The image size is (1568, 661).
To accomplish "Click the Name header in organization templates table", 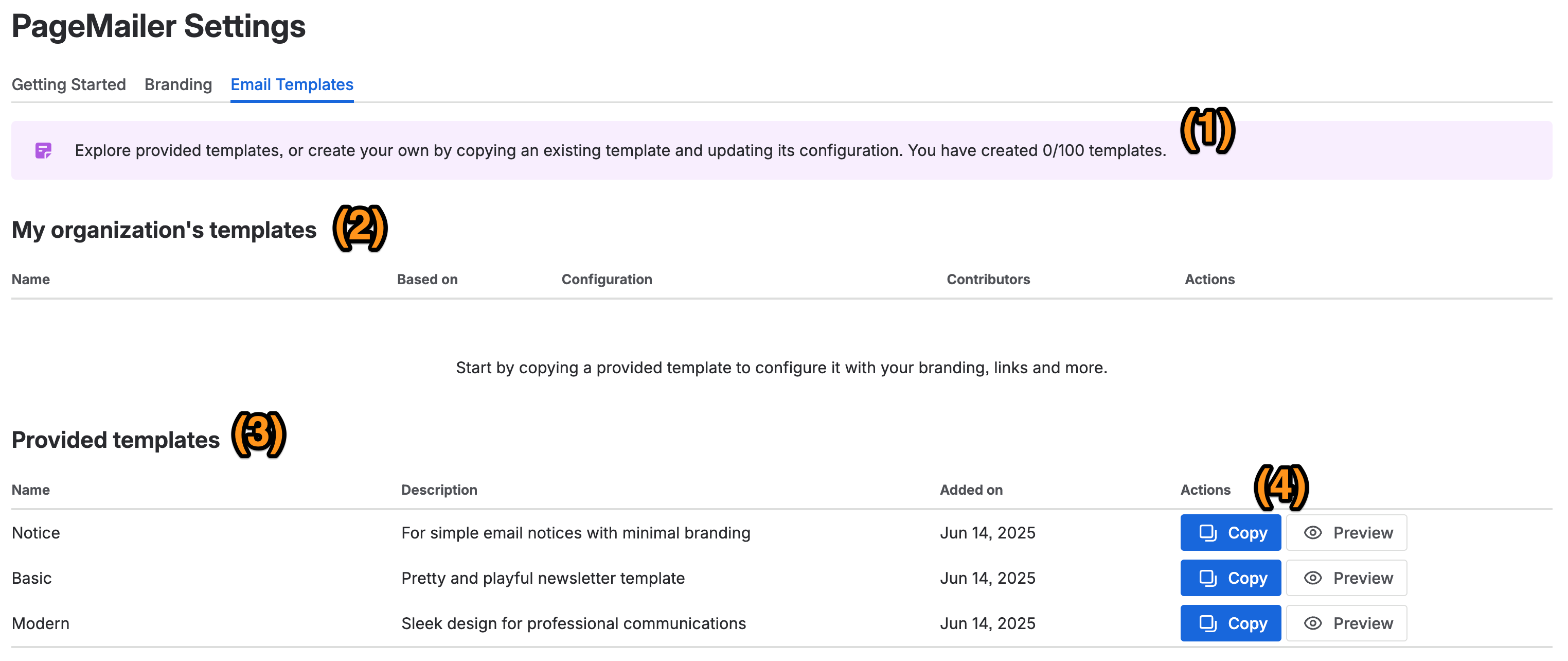I will 30,279.
